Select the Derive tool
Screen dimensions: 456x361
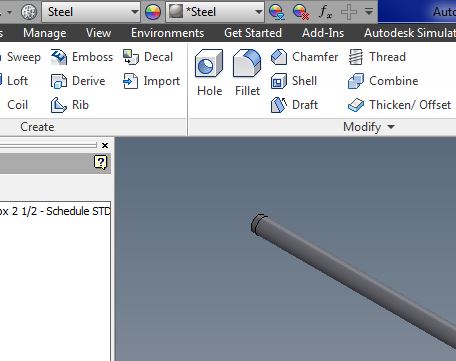pyautogui.click(x=78, y=81)
